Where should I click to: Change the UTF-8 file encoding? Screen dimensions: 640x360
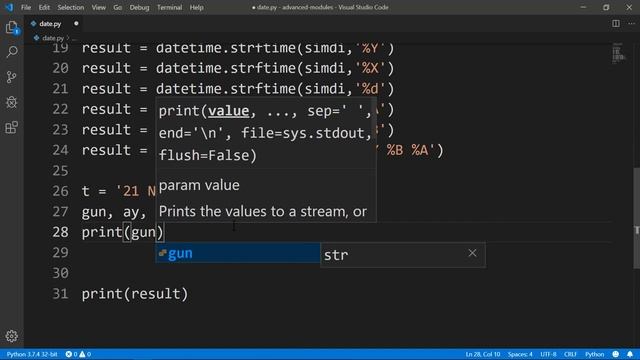click(x=548, y=354)
